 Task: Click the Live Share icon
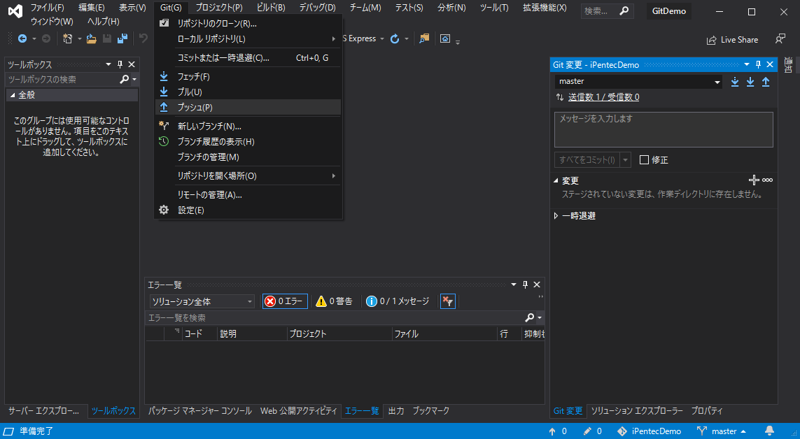point(711,40)
